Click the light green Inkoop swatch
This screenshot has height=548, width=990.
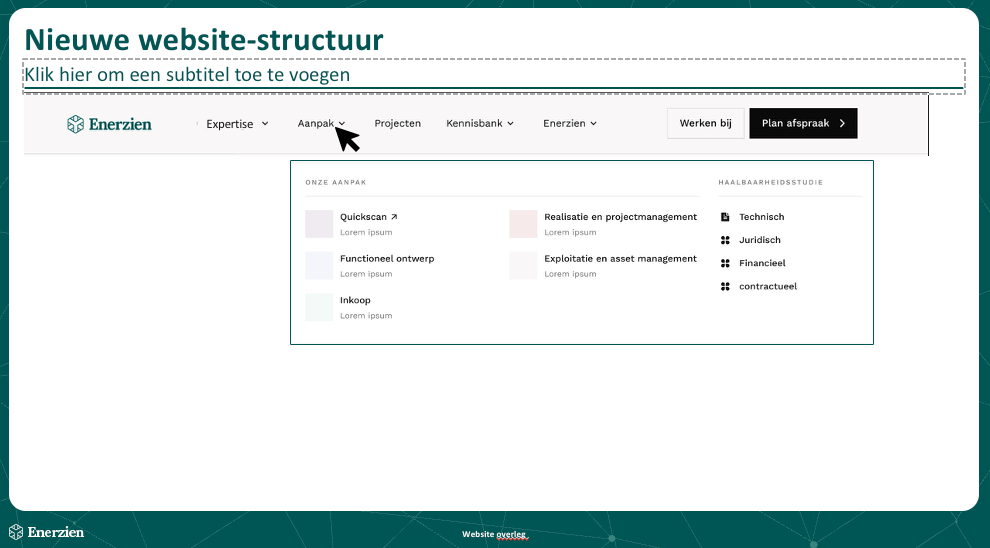coord(319,307)
